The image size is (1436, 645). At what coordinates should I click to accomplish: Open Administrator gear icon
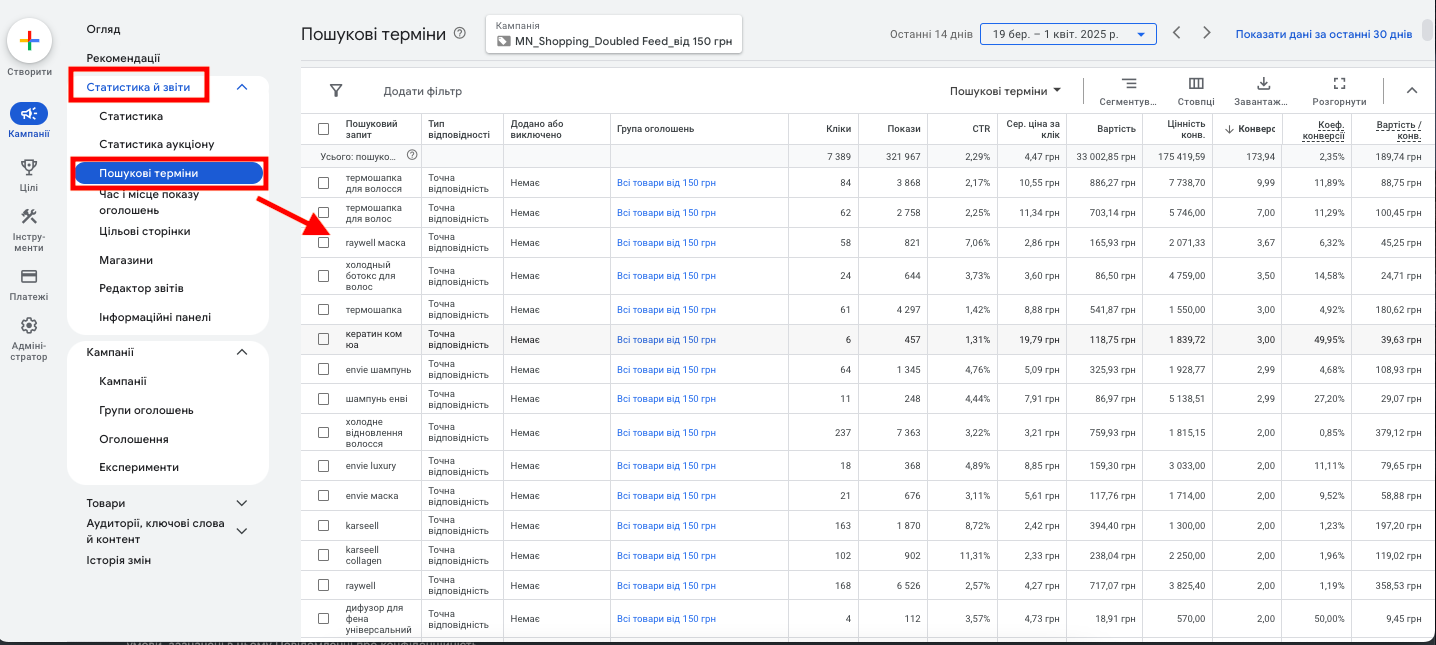[29, 325]
